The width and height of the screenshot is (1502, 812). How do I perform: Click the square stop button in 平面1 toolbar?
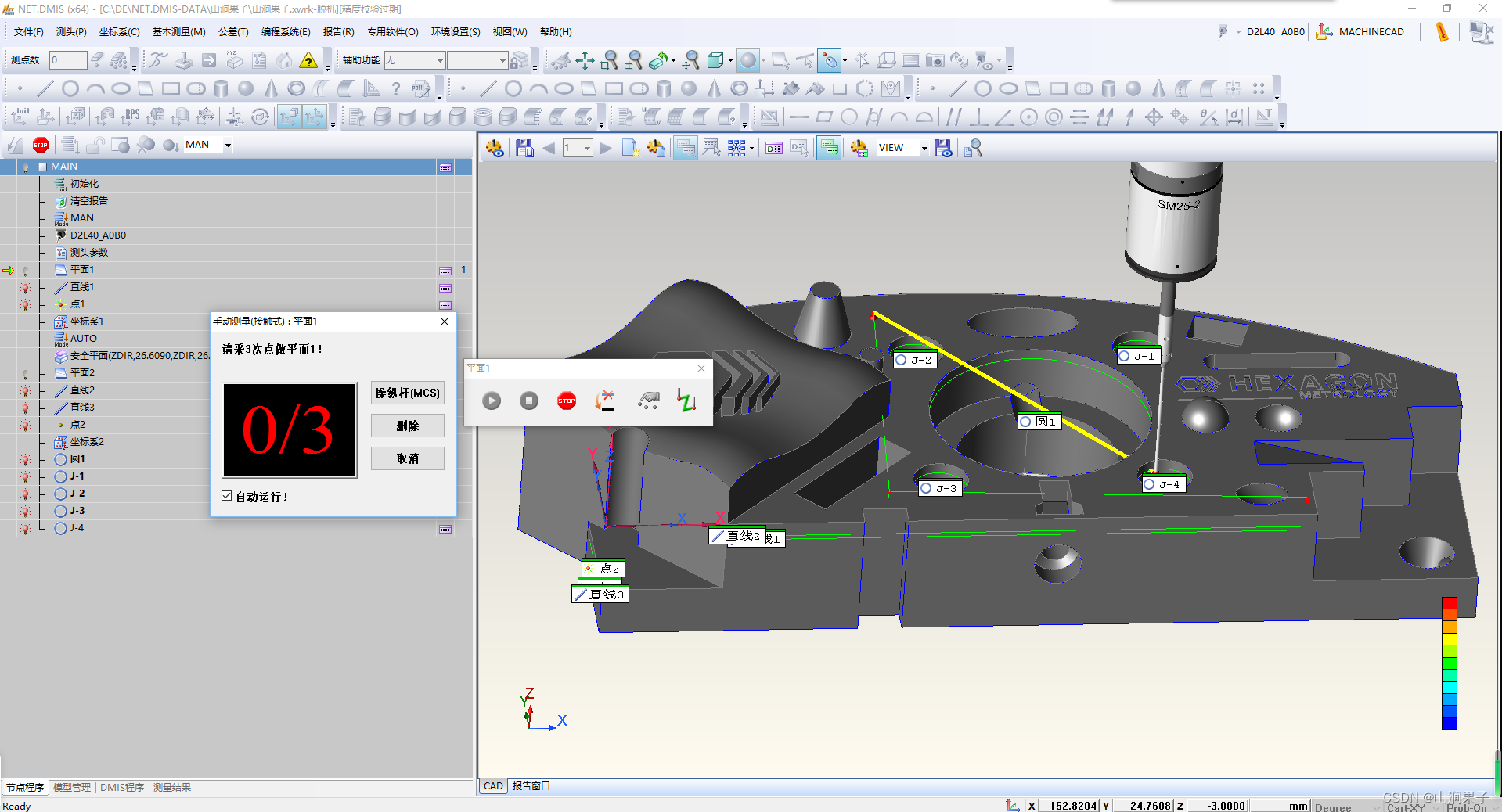(x=529, y=401)
